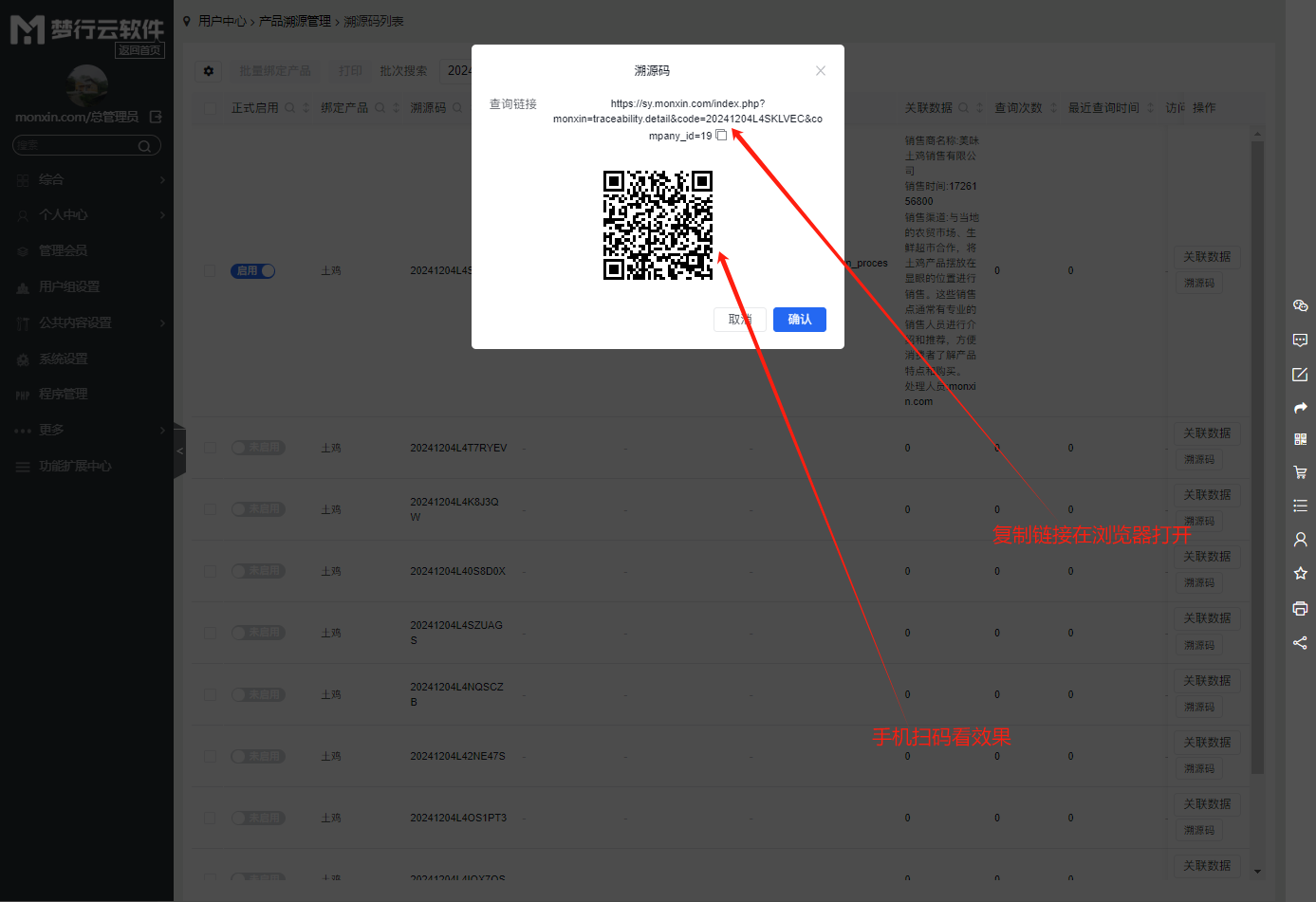Image resolution: width=1316 pixels, height=902 pixels.
Task: Click search icon in 溯源码 column header
Action: pyautogui.click(x=457, y=108)
